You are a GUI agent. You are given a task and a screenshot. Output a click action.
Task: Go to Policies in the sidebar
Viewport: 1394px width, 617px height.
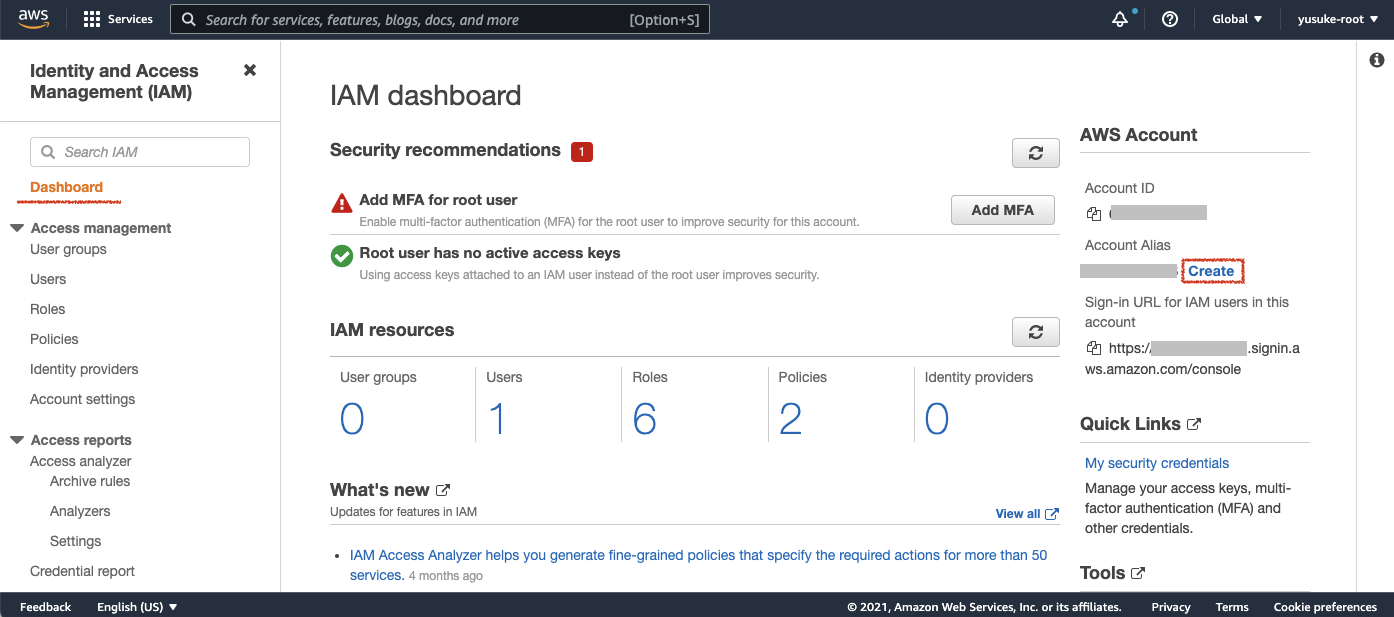point(54,339)
